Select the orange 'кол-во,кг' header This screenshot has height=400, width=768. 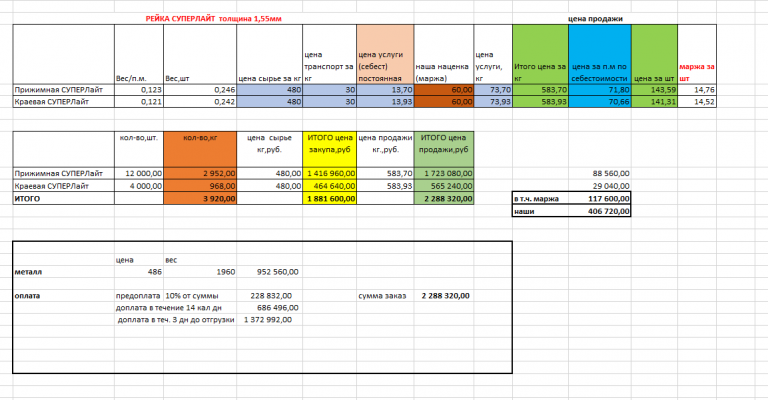pos(200,149)
